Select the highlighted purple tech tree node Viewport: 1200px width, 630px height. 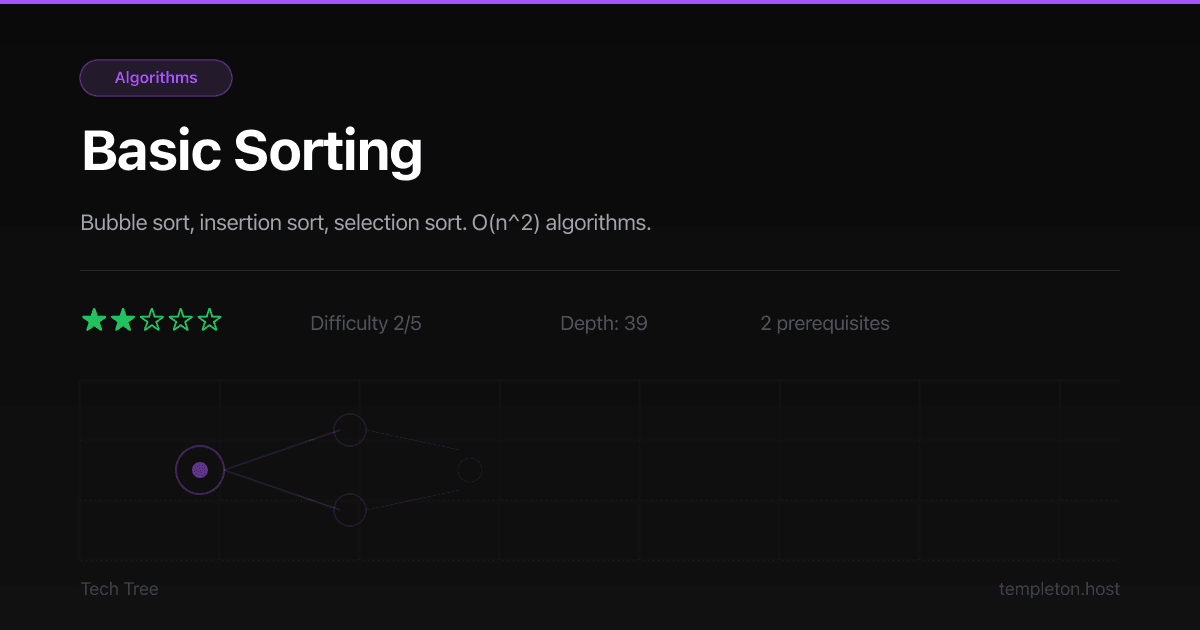click(x=200, y=470)
